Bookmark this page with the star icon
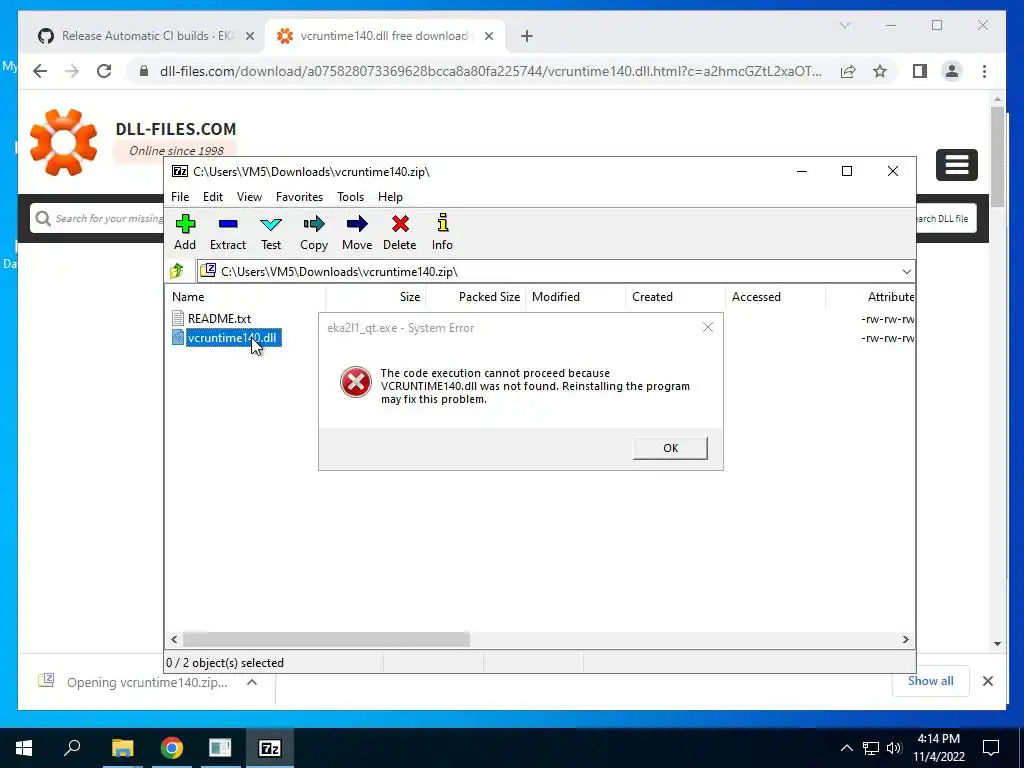This screenshot has width=1024, height=768. coord(880,71)
